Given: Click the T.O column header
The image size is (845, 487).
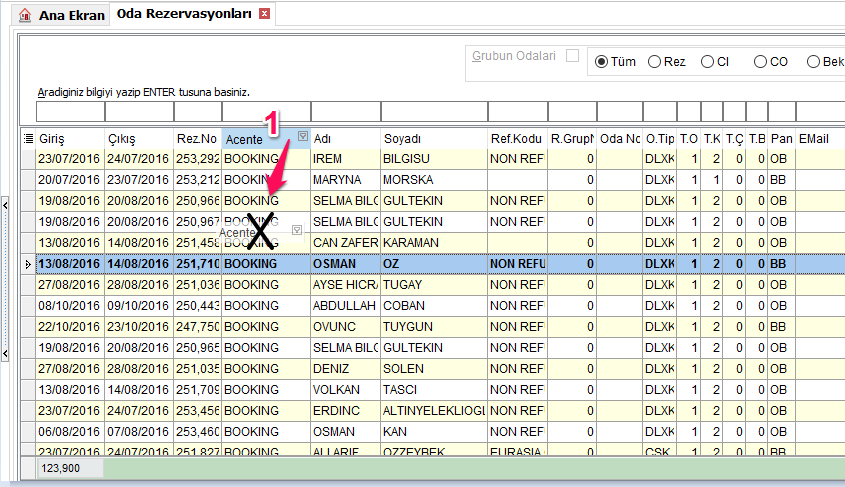Looking at the screenshot, I should [689, 139].
